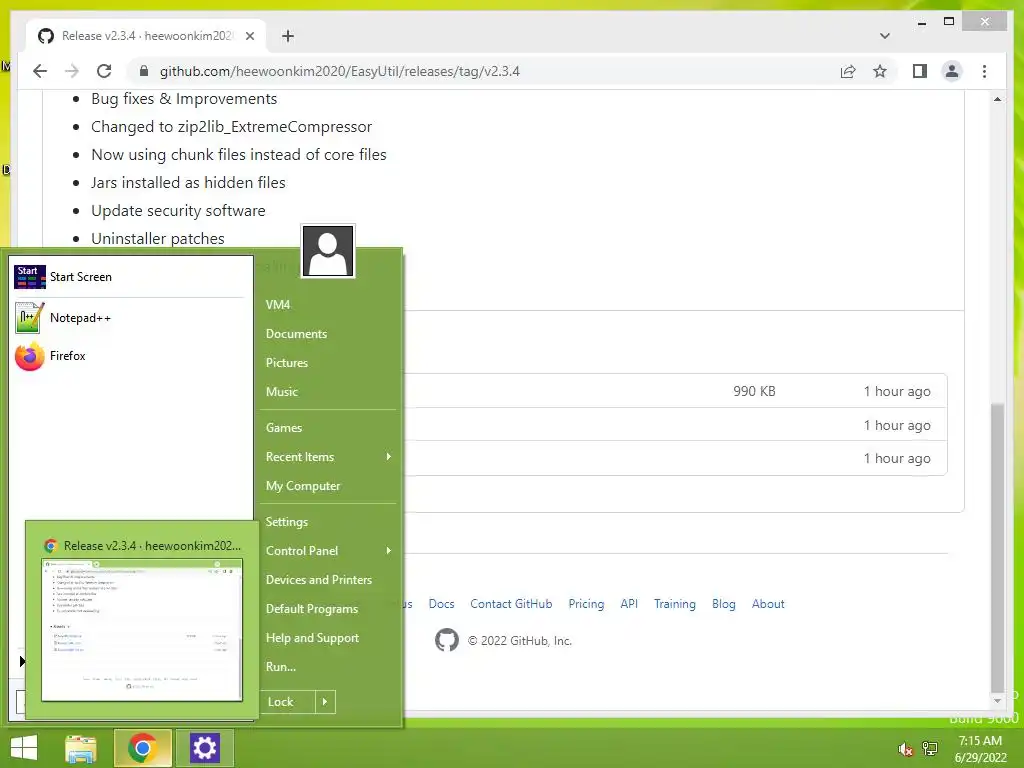Expand Recent Items submenu arrow
This screenshot has height=768, width=1024.
[x=389, y=456]
